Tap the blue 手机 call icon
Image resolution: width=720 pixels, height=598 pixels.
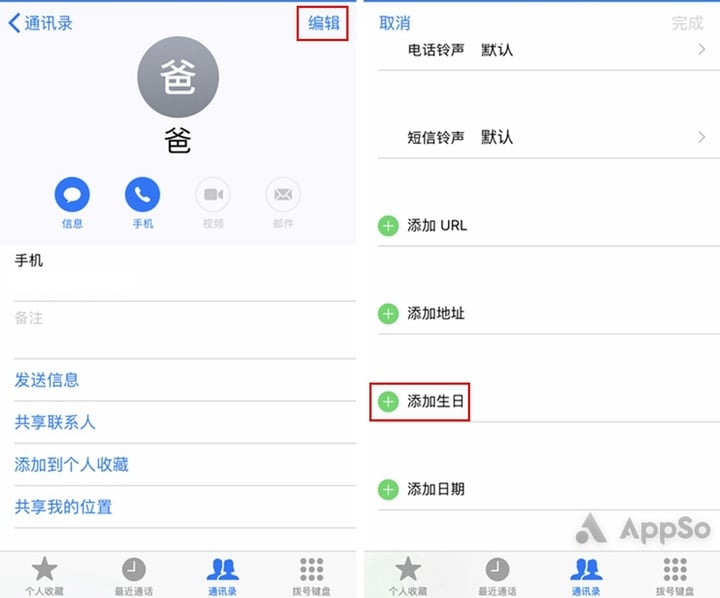tap(142, 195)
